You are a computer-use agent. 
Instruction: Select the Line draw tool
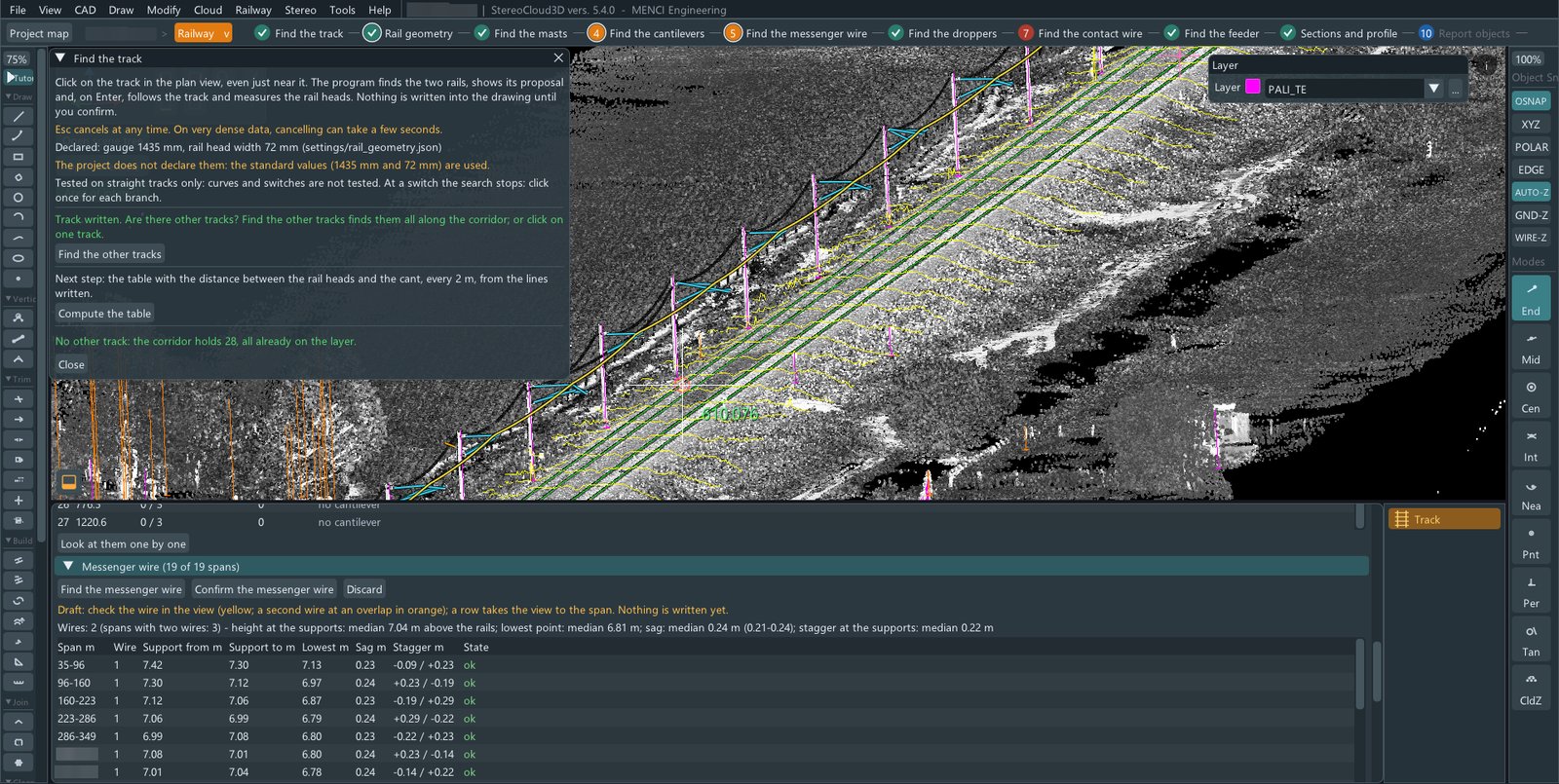(x=18, y=116)
